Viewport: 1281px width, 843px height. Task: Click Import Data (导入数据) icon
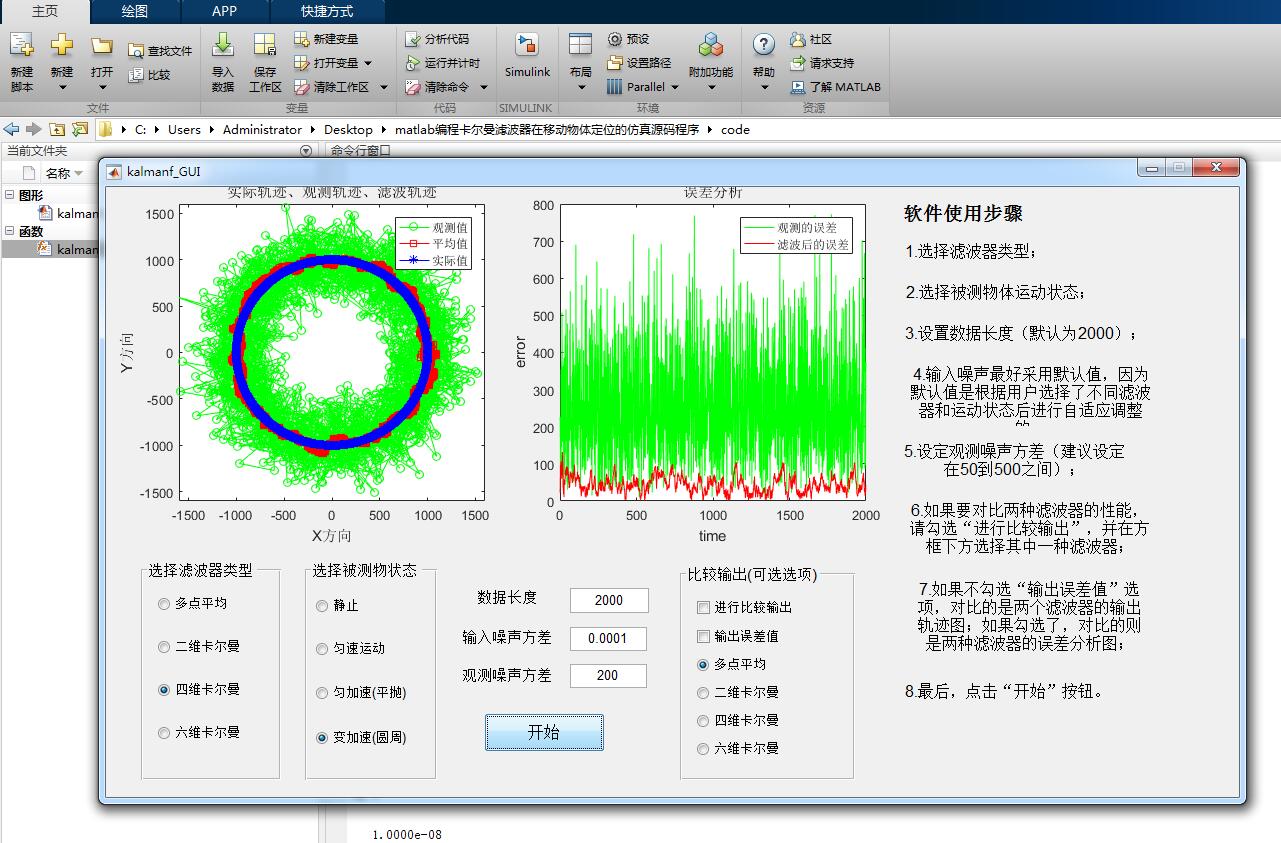(223, 45)
